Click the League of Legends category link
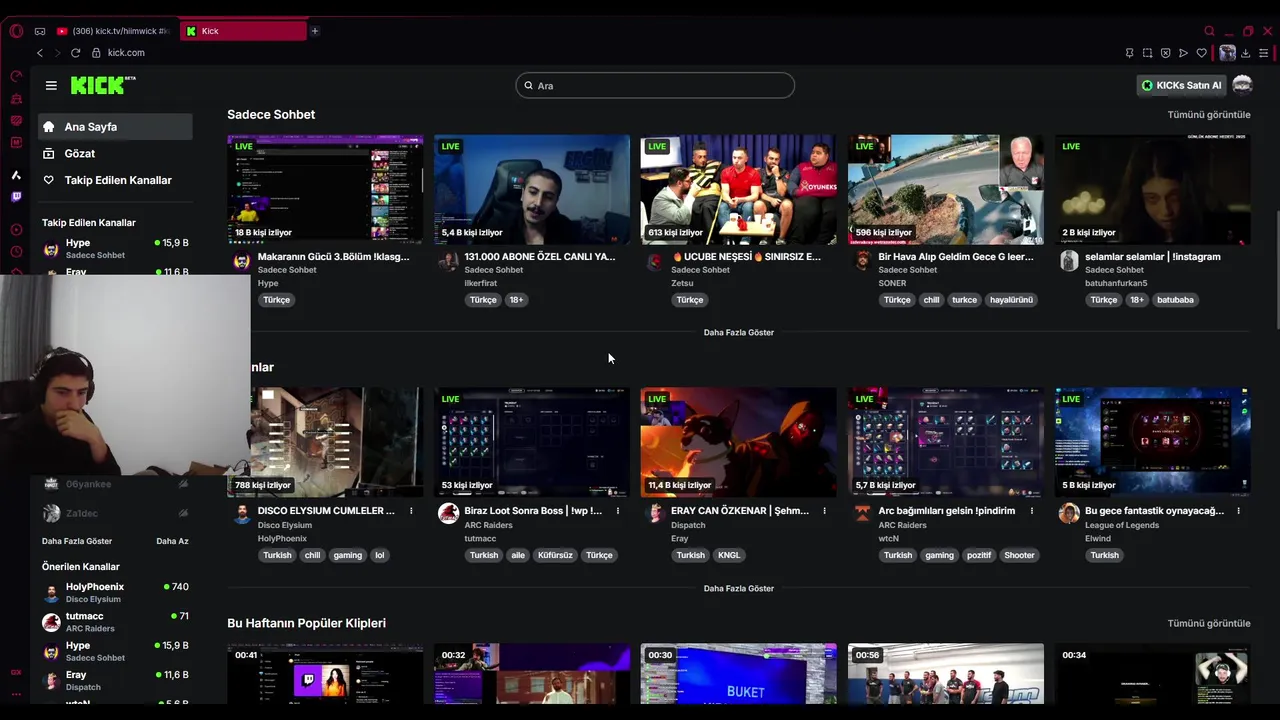Screen dimensions: 1280x720 1122,525
